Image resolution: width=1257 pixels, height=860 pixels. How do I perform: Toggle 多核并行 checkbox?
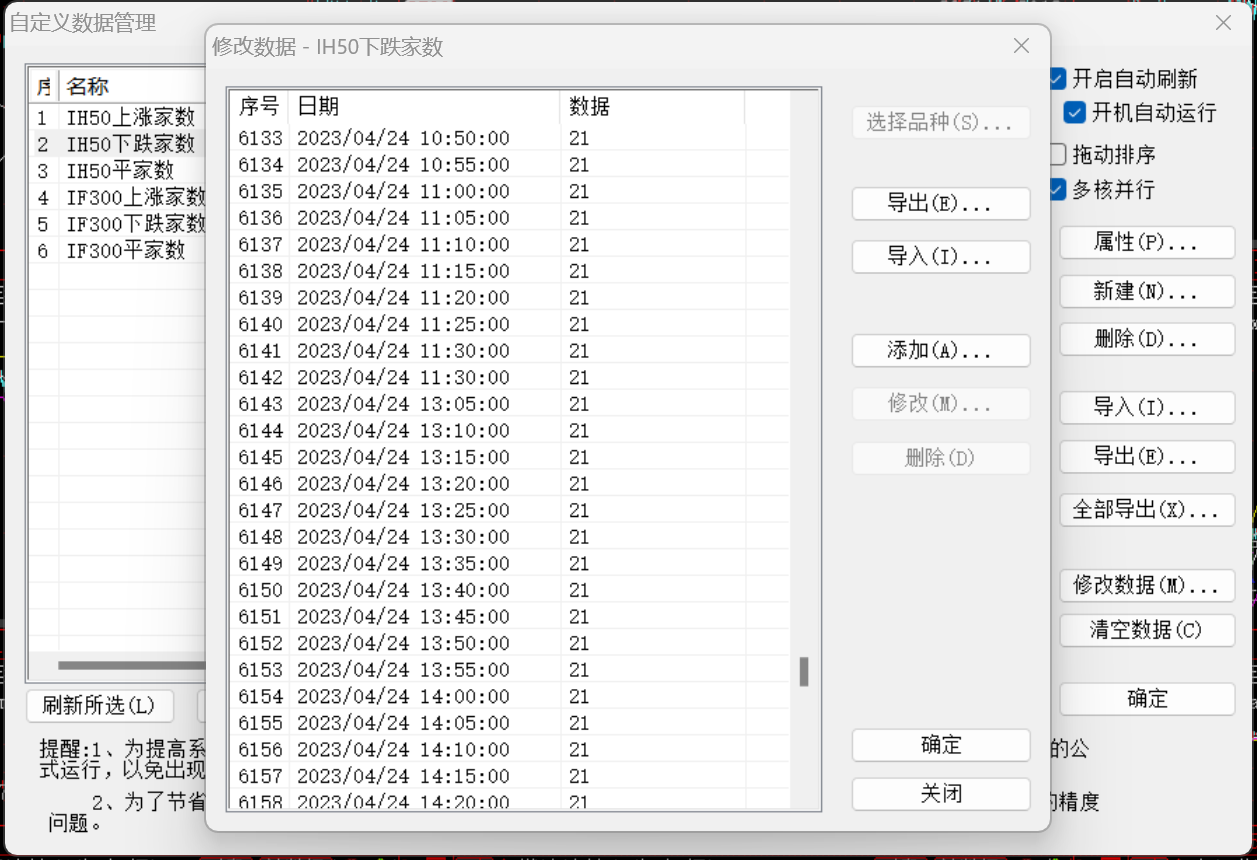click(1057, 190)
